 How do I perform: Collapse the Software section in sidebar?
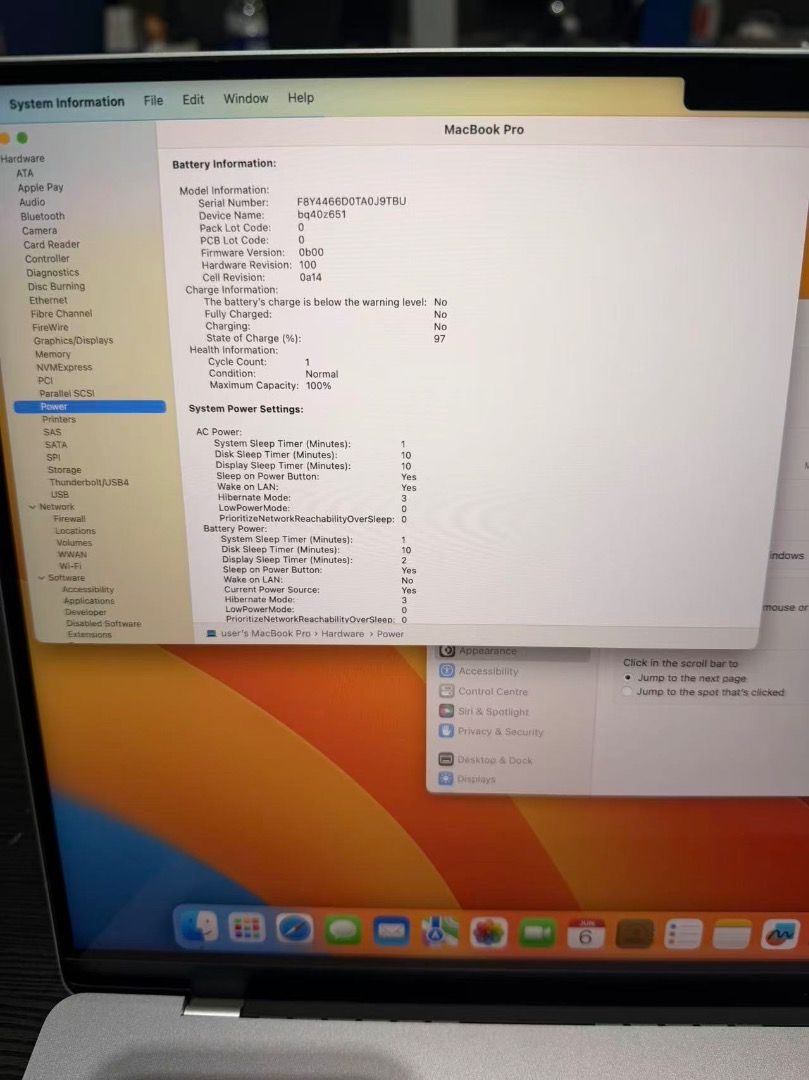click(41, 578)
